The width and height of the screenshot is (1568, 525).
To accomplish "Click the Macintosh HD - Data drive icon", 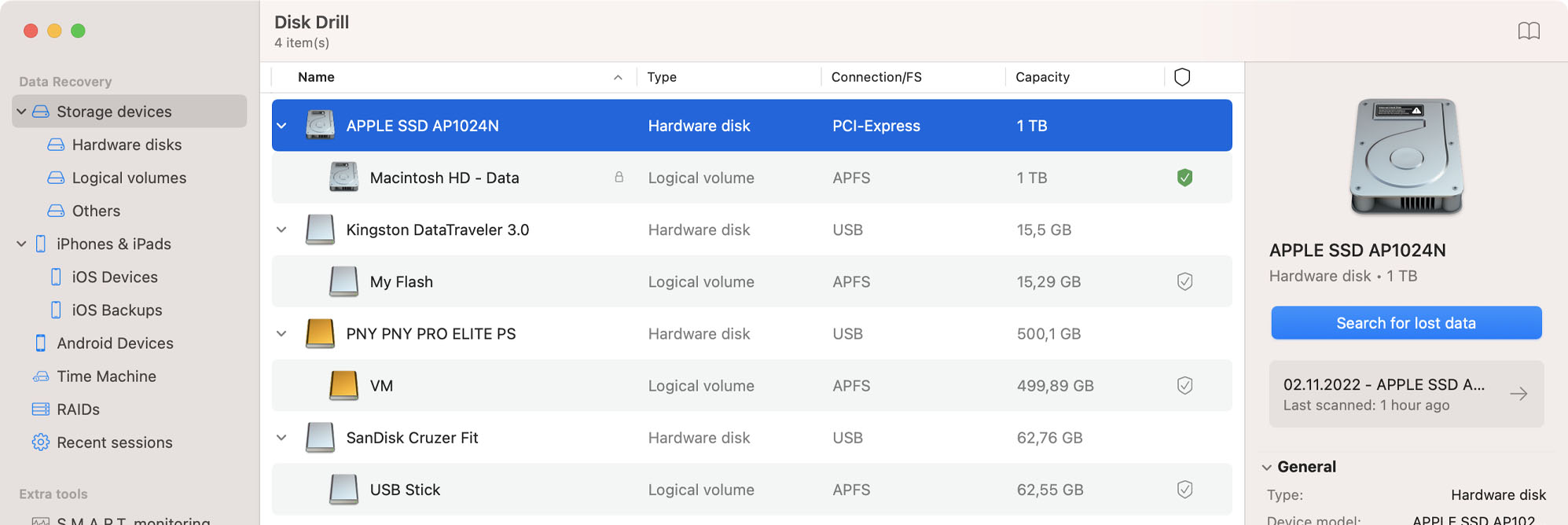I will tap(343, 178).
